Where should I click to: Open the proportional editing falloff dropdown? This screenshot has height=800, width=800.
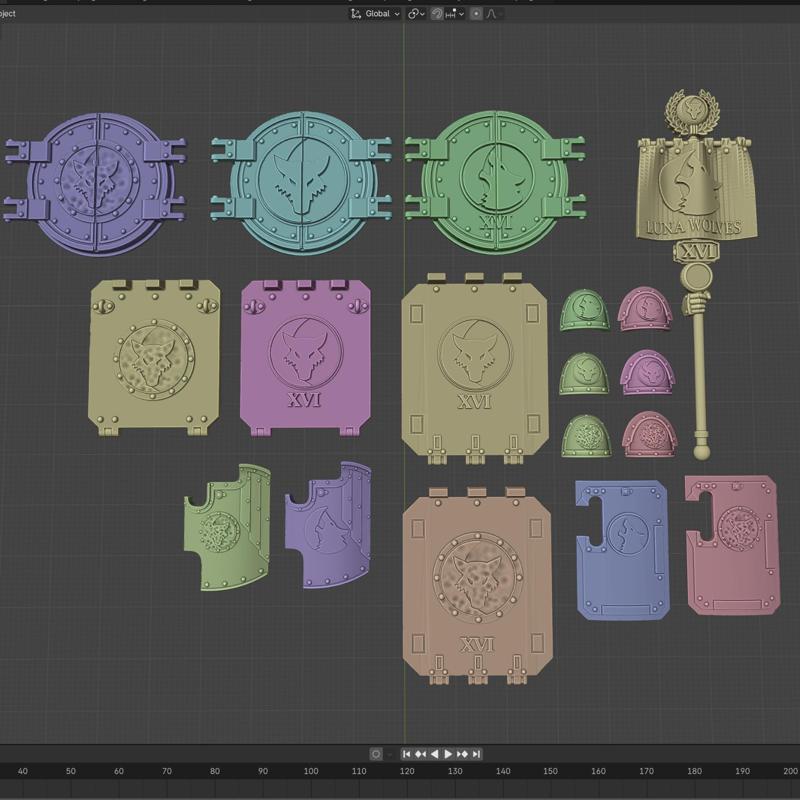[x=494, y=14]
